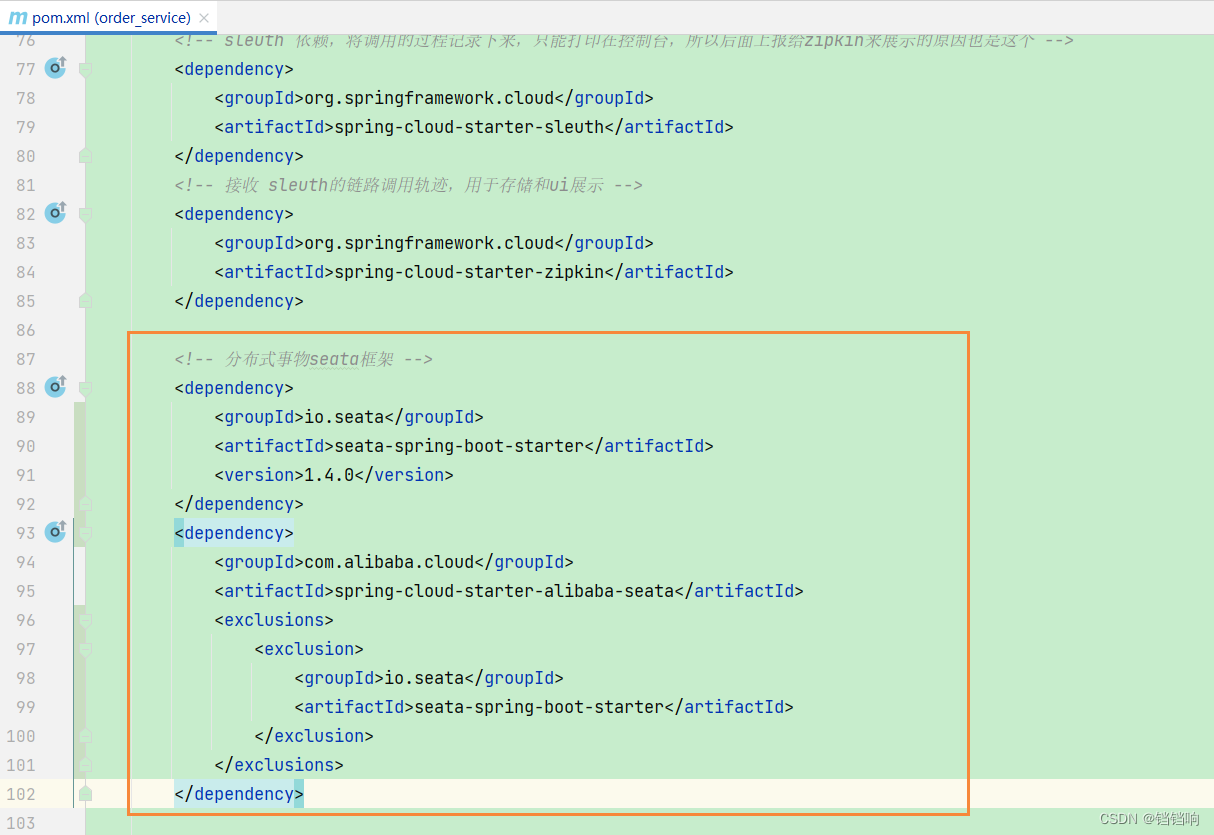Click the closing dependency tag on line 92
The image size is (1214, 835).
click(x=239, y=504)
